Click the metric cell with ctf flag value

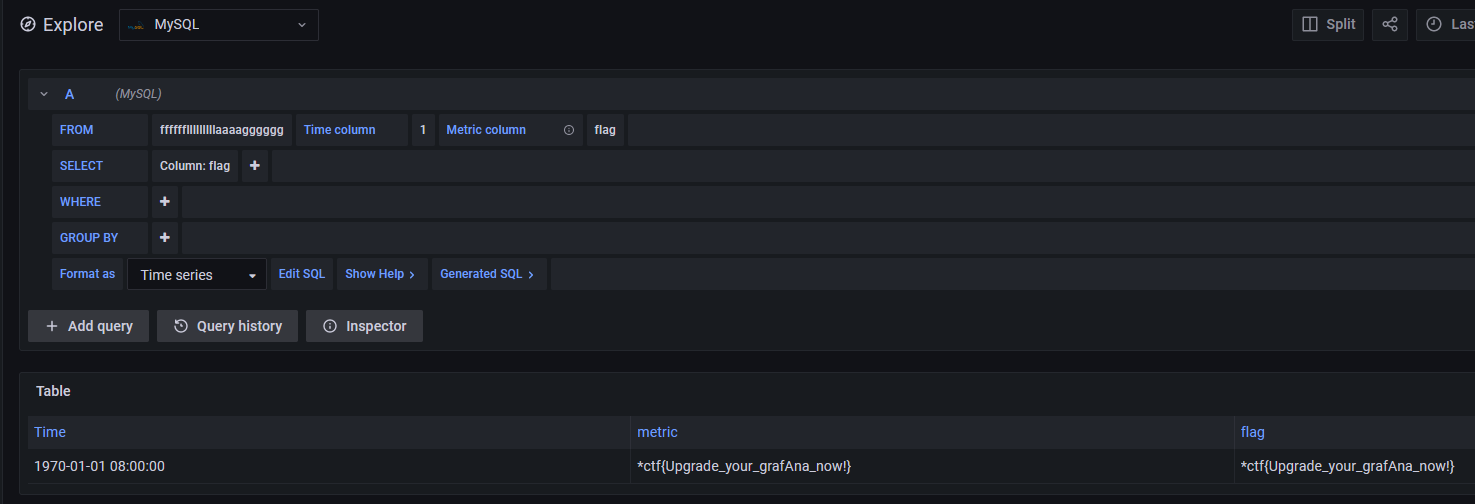[932, 466]
